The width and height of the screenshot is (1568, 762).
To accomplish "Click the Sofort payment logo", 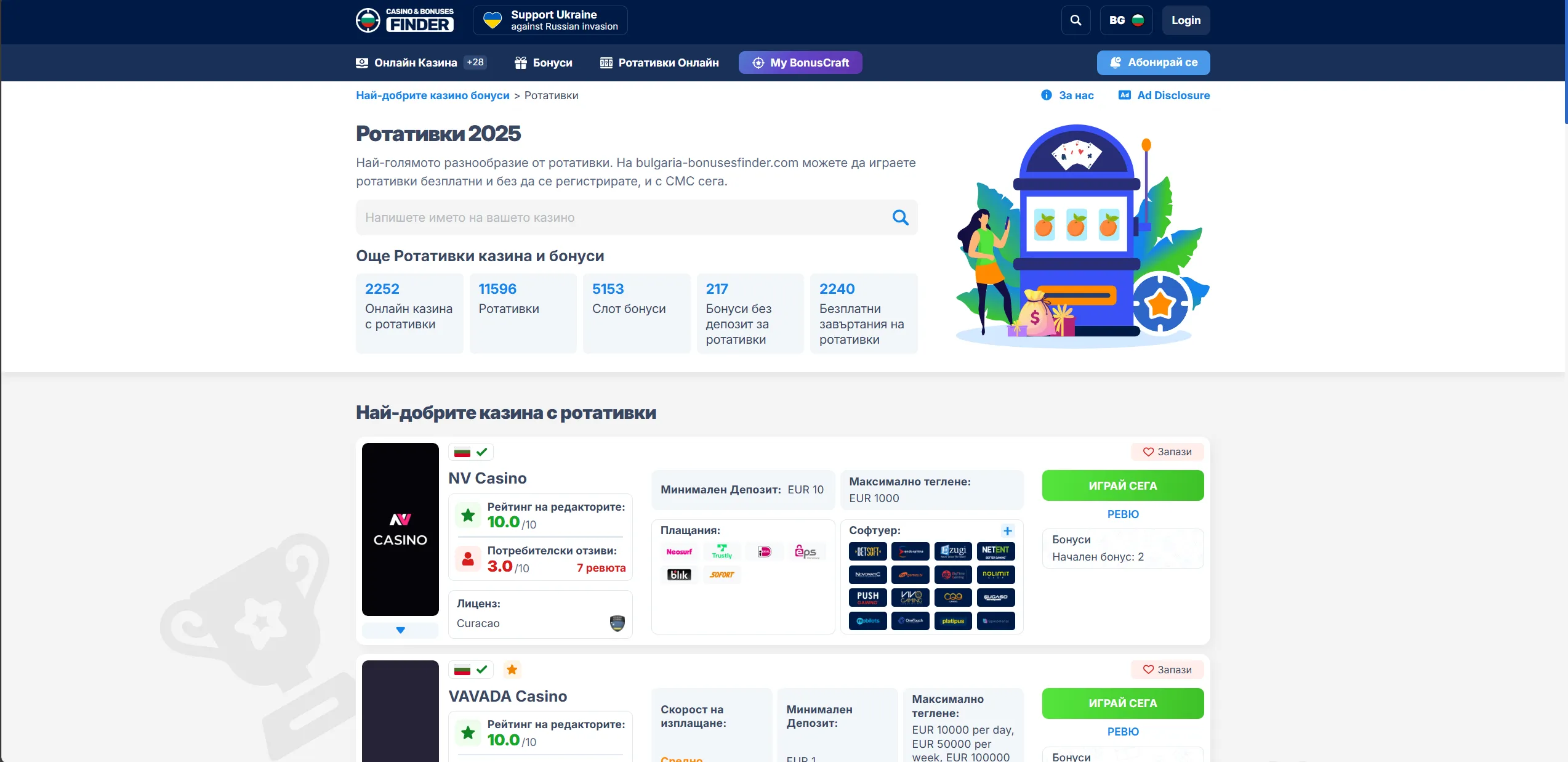I will click(x=722, y=575).
